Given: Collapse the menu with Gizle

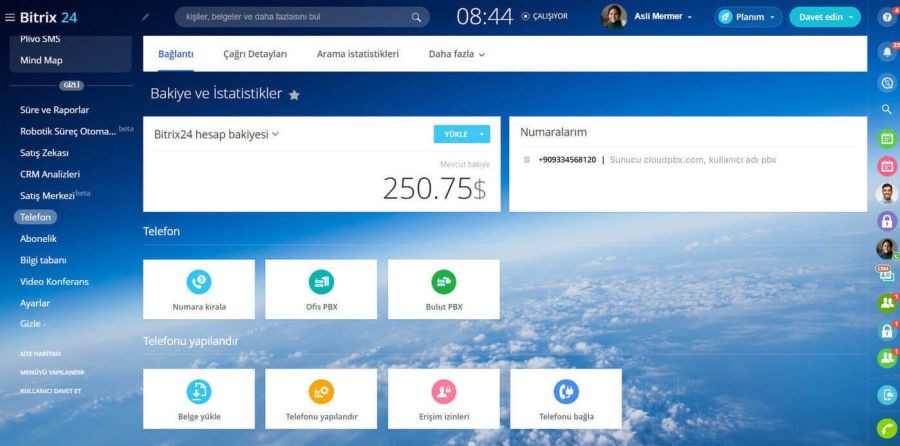Looking at the screenshot, I should point(33,324).
